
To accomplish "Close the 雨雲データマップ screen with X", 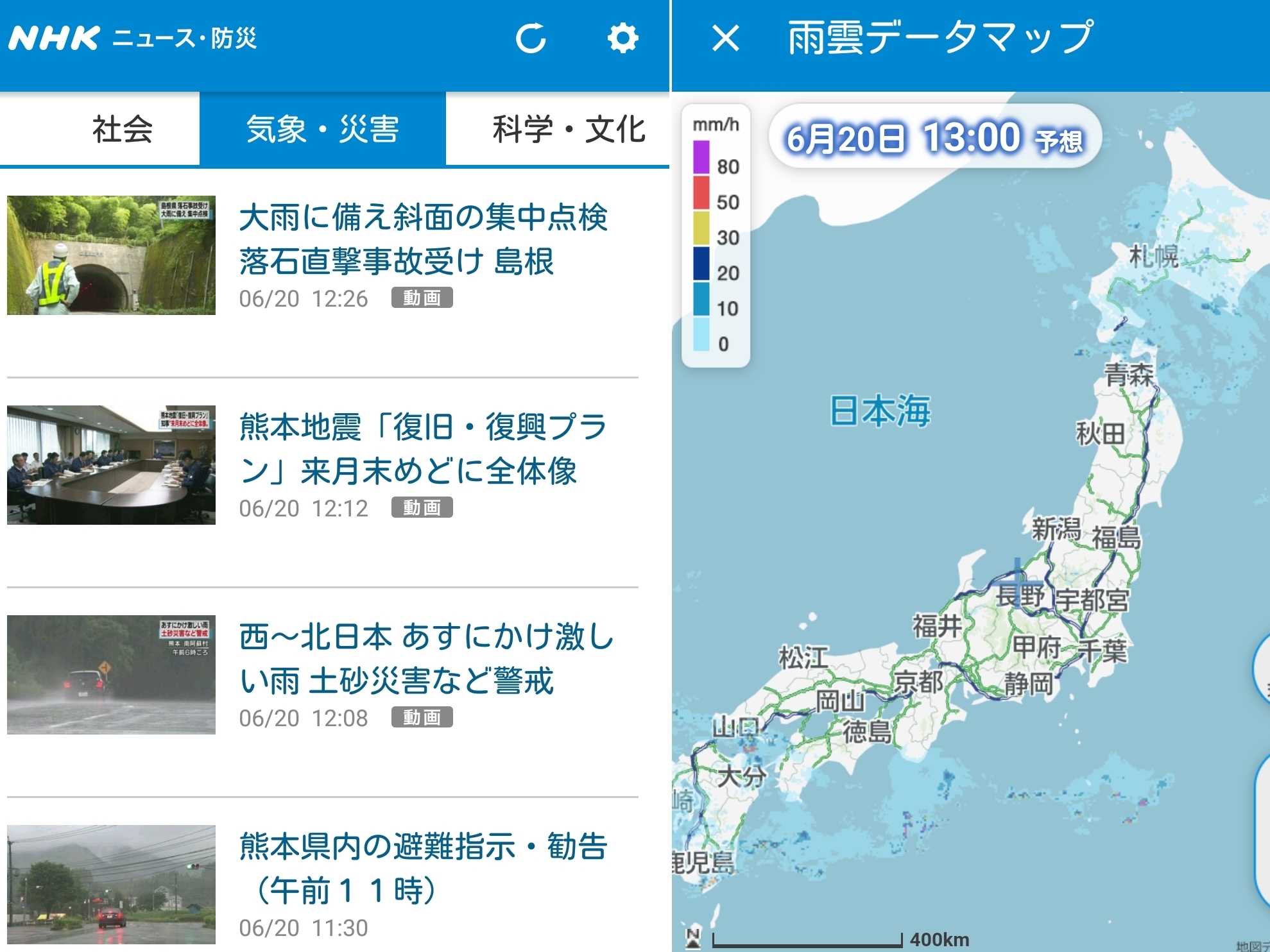I will click(x=726, y=38).
